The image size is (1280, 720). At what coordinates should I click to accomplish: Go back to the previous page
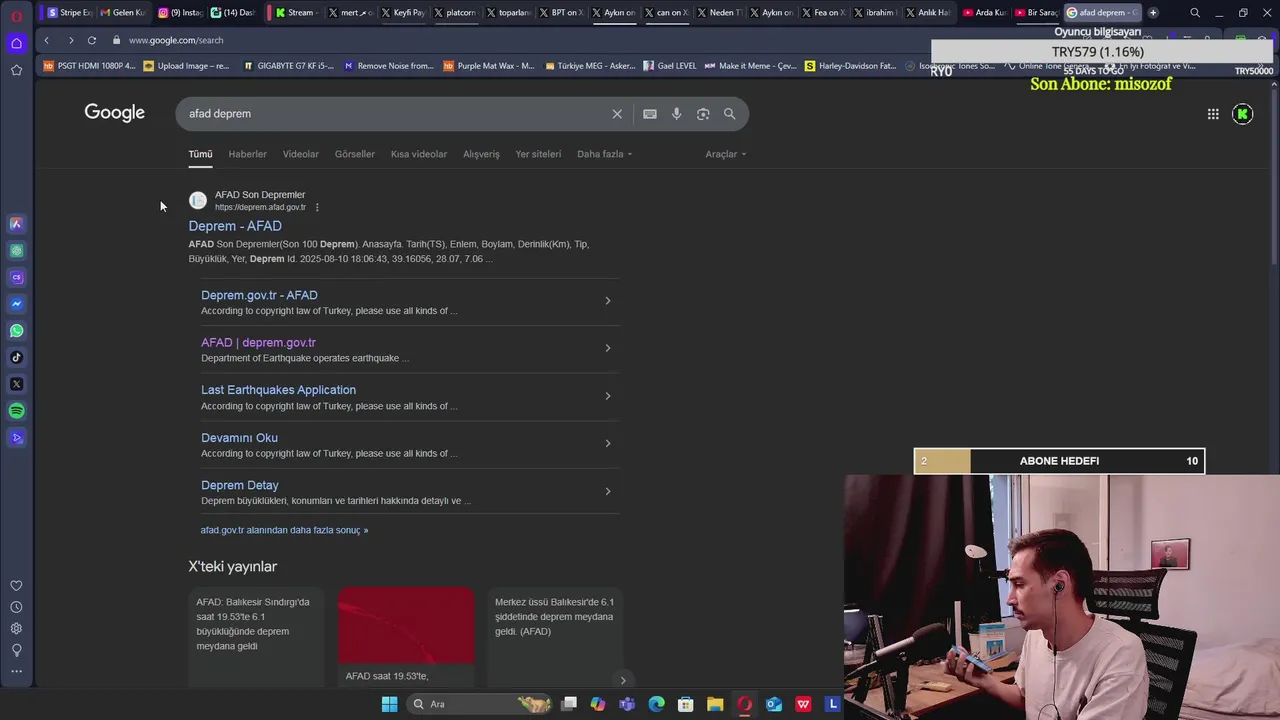tap(47, 40)
